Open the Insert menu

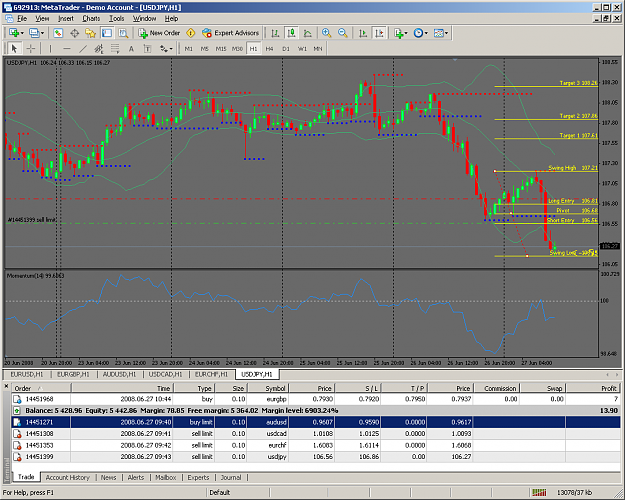66,18
